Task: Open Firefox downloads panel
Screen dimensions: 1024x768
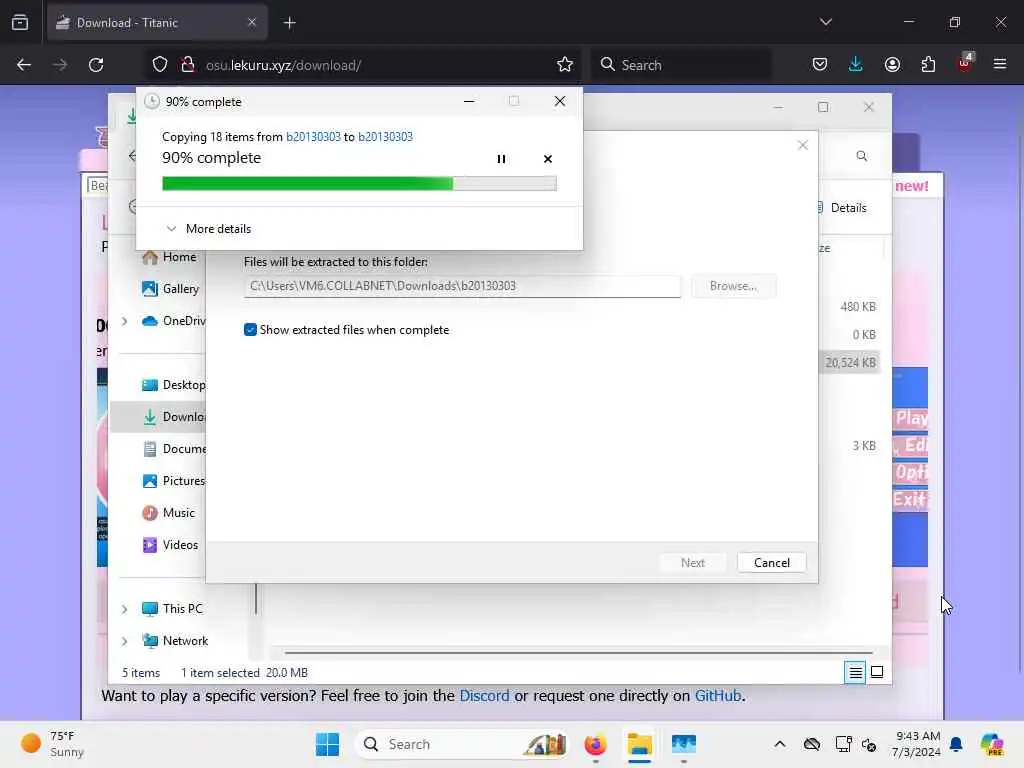Action: tap(856, 65)
